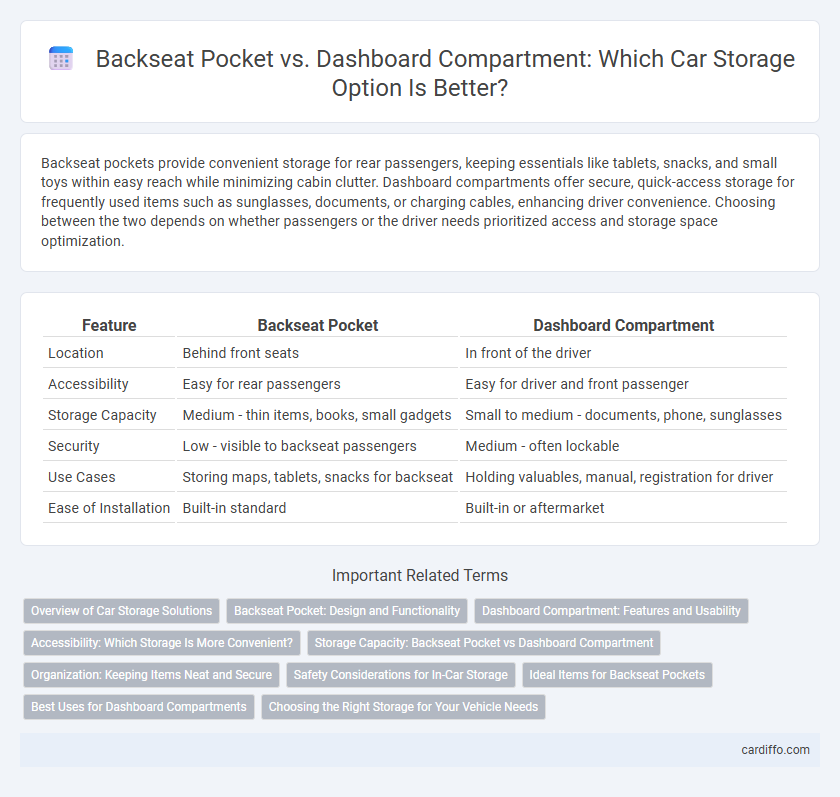Click the Dashboard Compartment column header

coord(624,325)
